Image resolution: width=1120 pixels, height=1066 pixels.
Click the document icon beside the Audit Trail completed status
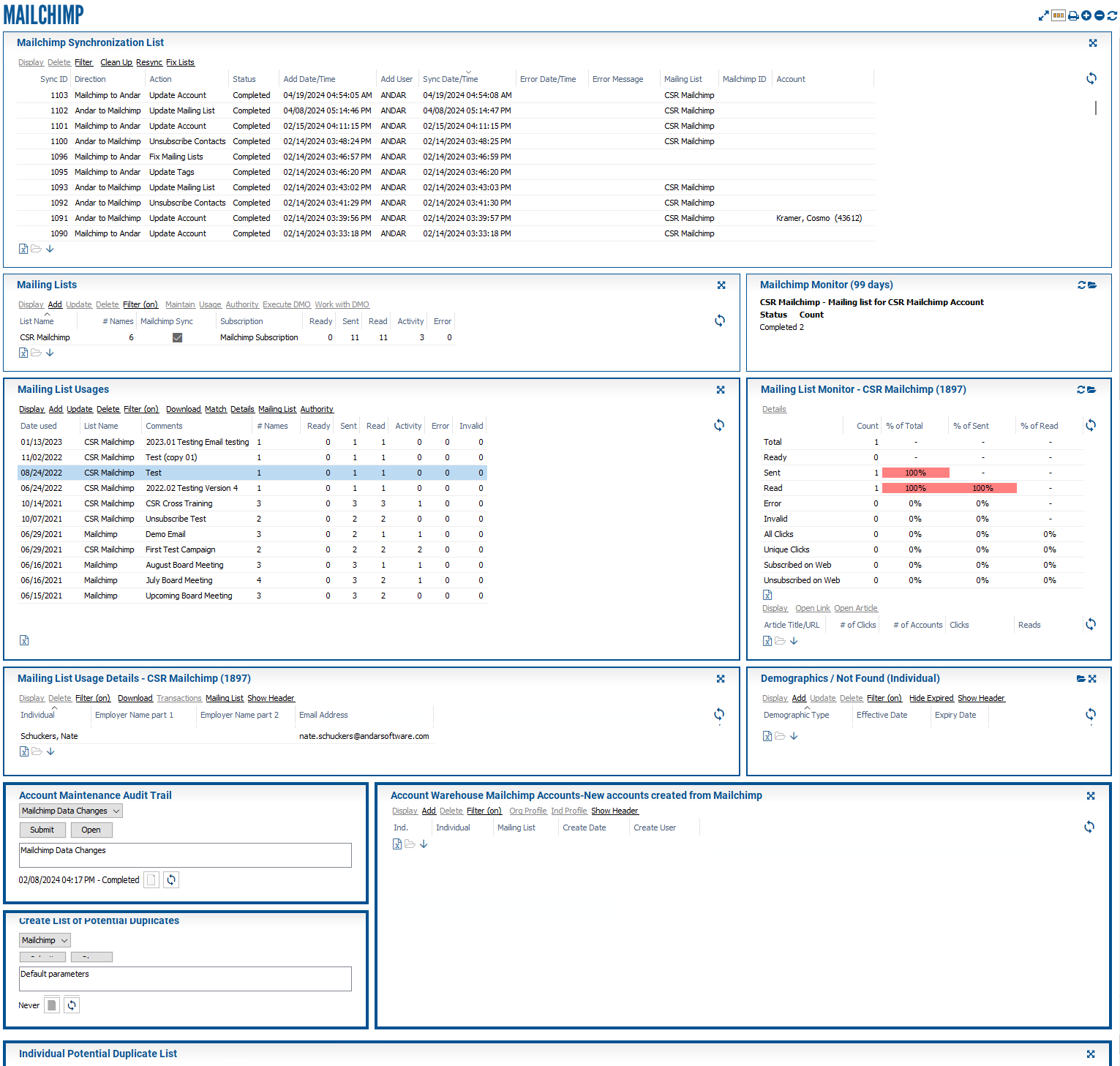(x=151, y=880)
